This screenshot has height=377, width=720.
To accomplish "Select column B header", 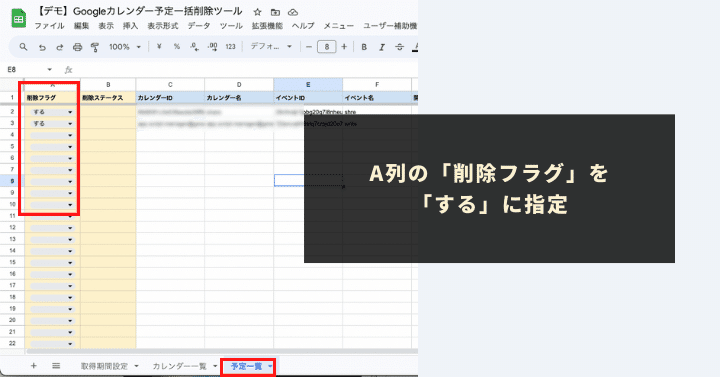I will 108,84.
